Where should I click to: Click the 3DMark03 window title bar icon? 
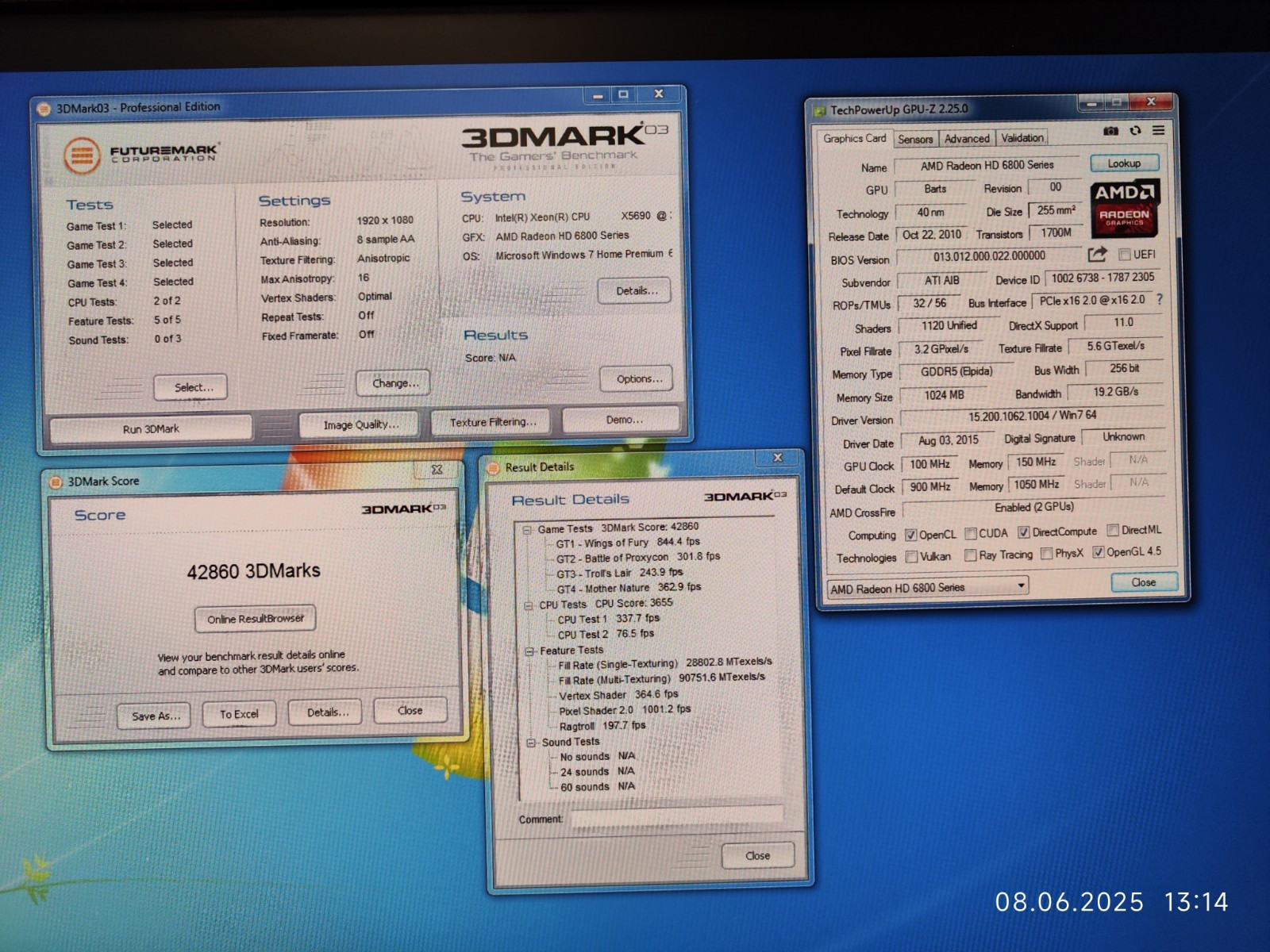tap(44, 109)
